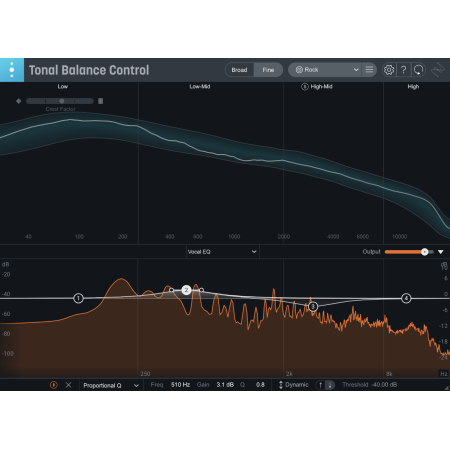The height and width of the screenshot is (450, 450).
Task: Solo the High-Mid band icon
Action: pos(305,87)
